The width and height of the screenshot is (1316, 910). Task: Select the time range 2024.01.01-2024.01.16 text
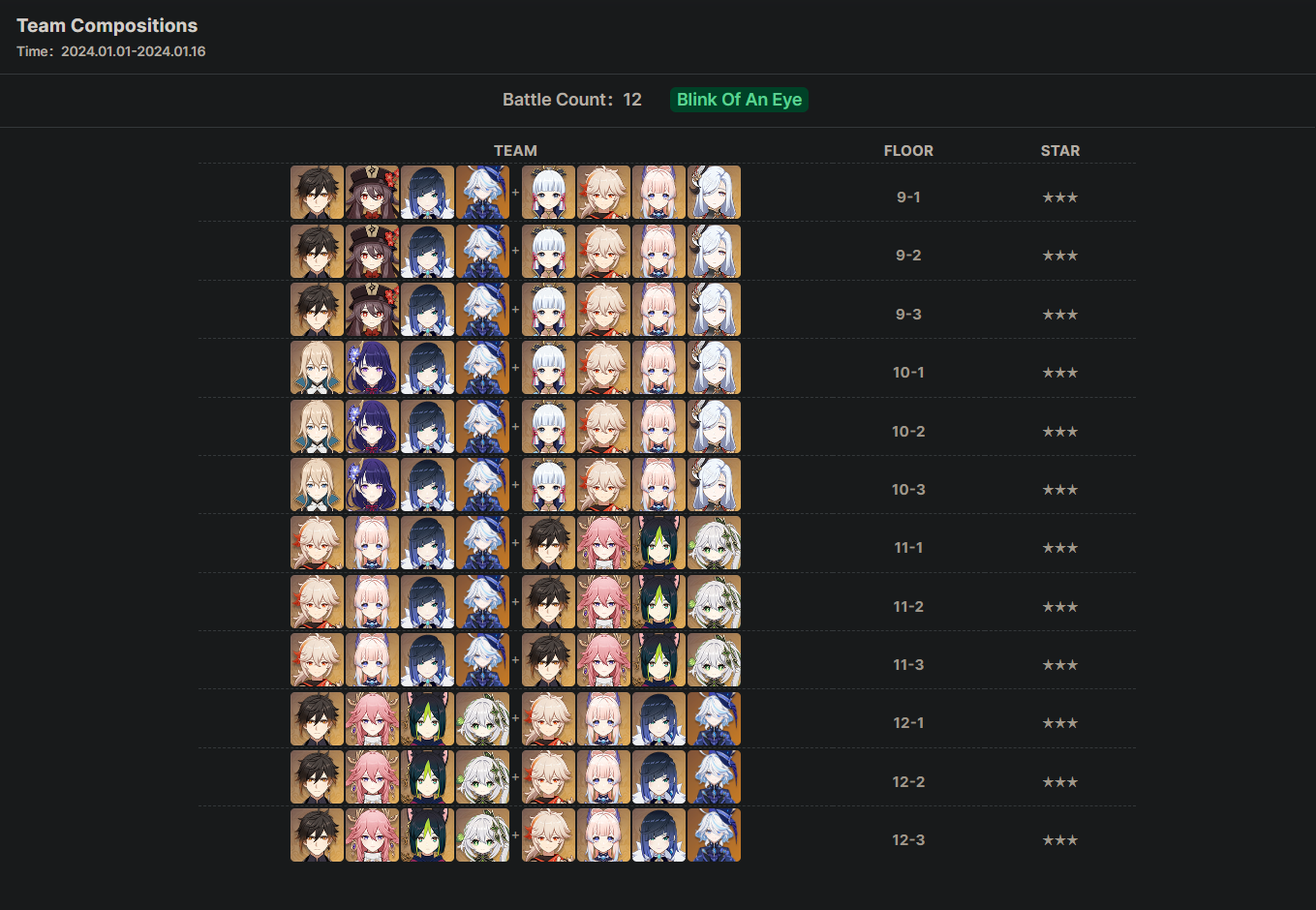134,51
